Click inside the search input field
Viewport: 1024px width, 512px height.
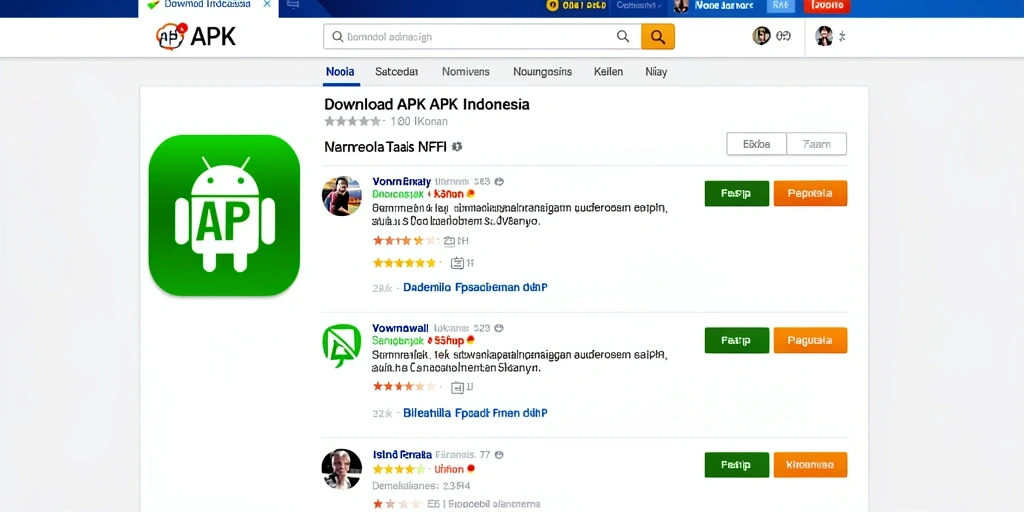[481, 37]
